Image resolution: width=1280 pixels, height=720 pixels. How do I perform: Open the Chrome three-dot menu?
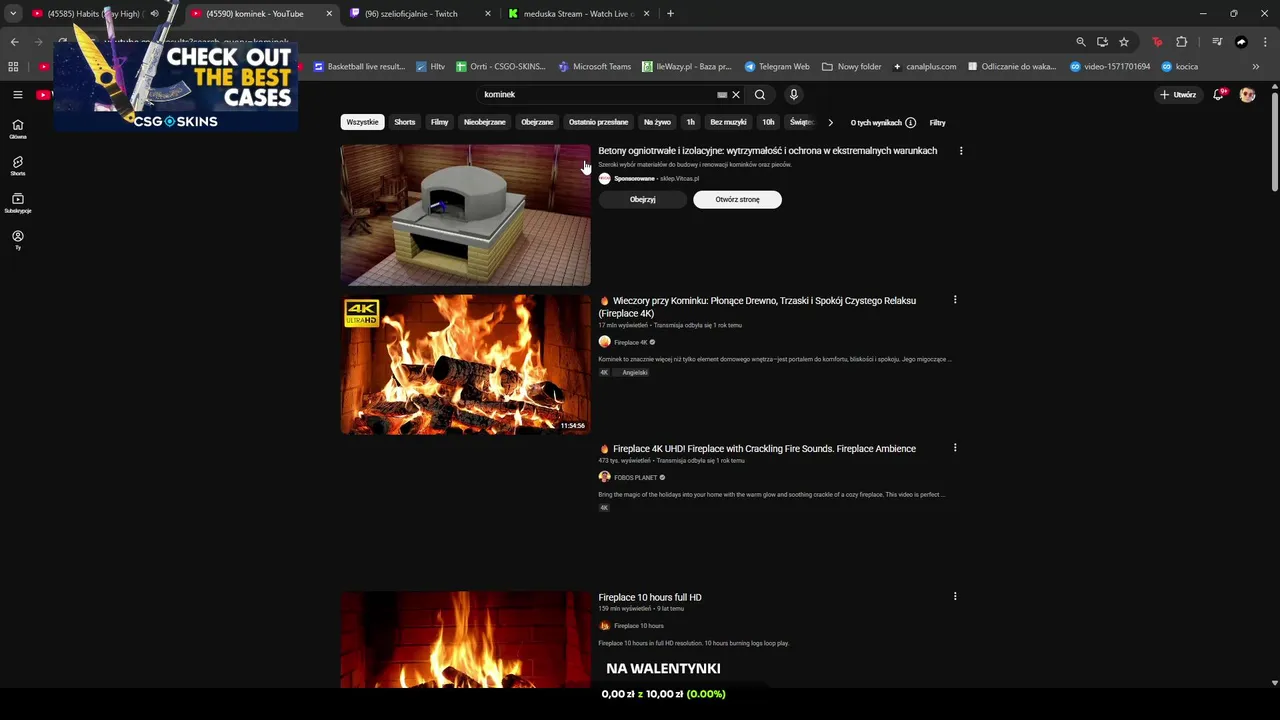[x=1264, y=42]
